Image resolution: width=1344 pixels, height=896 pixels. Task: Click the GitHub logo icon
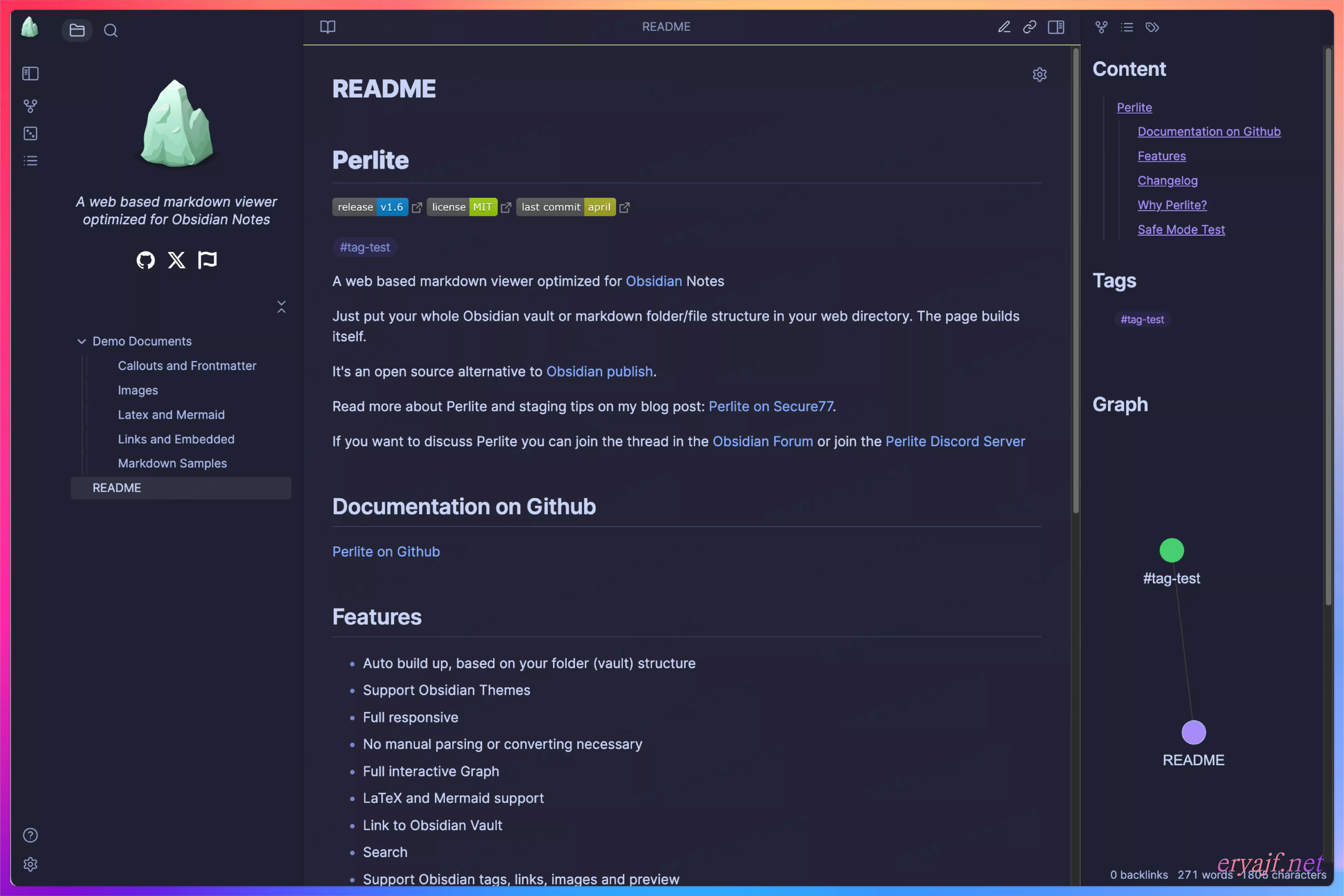click(x=146, y=261)
